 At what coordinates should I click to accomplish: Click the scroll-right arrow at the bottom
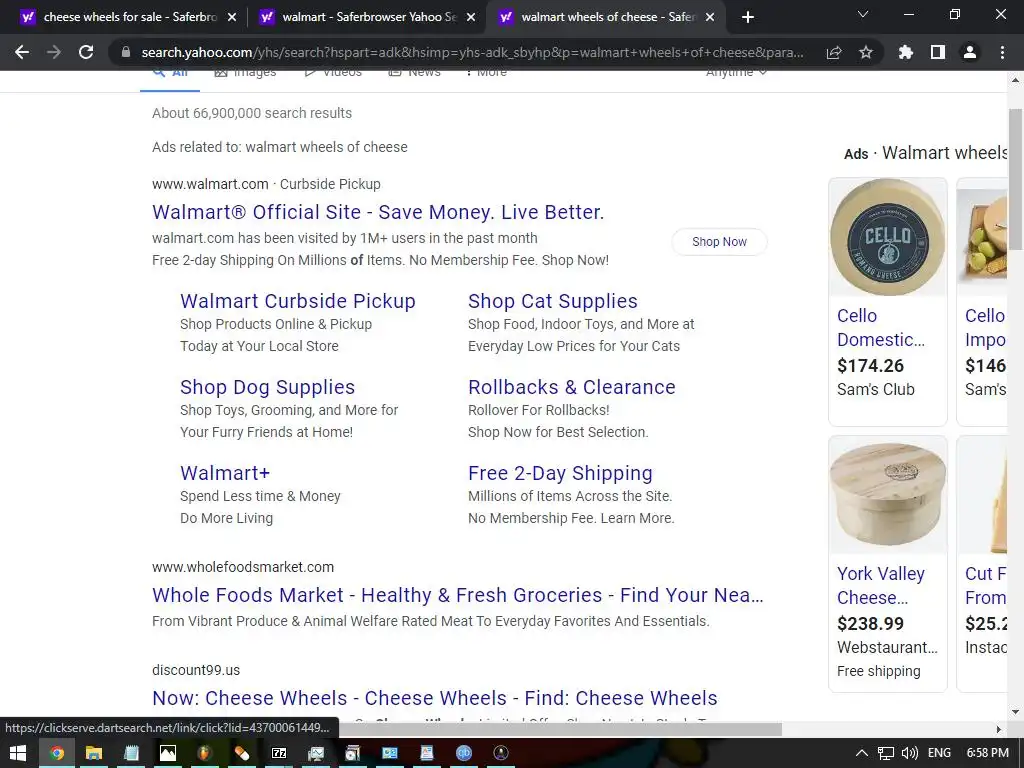(x=998, y=729)
